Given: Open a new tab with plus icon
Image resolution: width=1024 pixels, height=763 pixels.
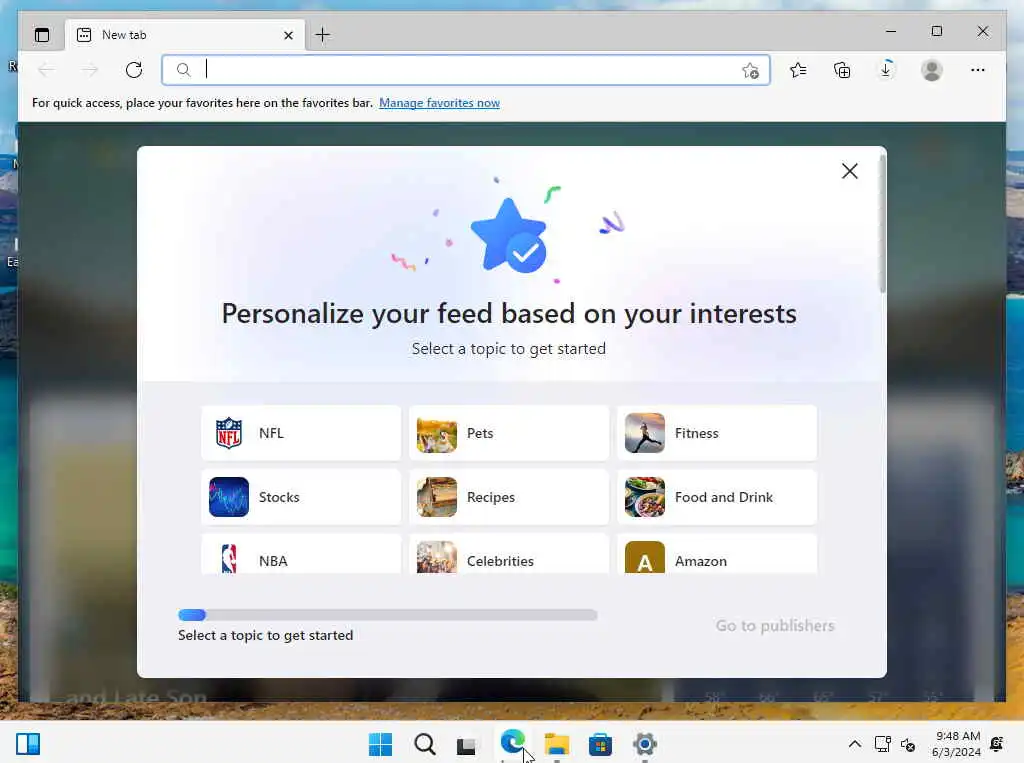Looking at the screenshot, I should pyautogui.click(x=323, y=35).
